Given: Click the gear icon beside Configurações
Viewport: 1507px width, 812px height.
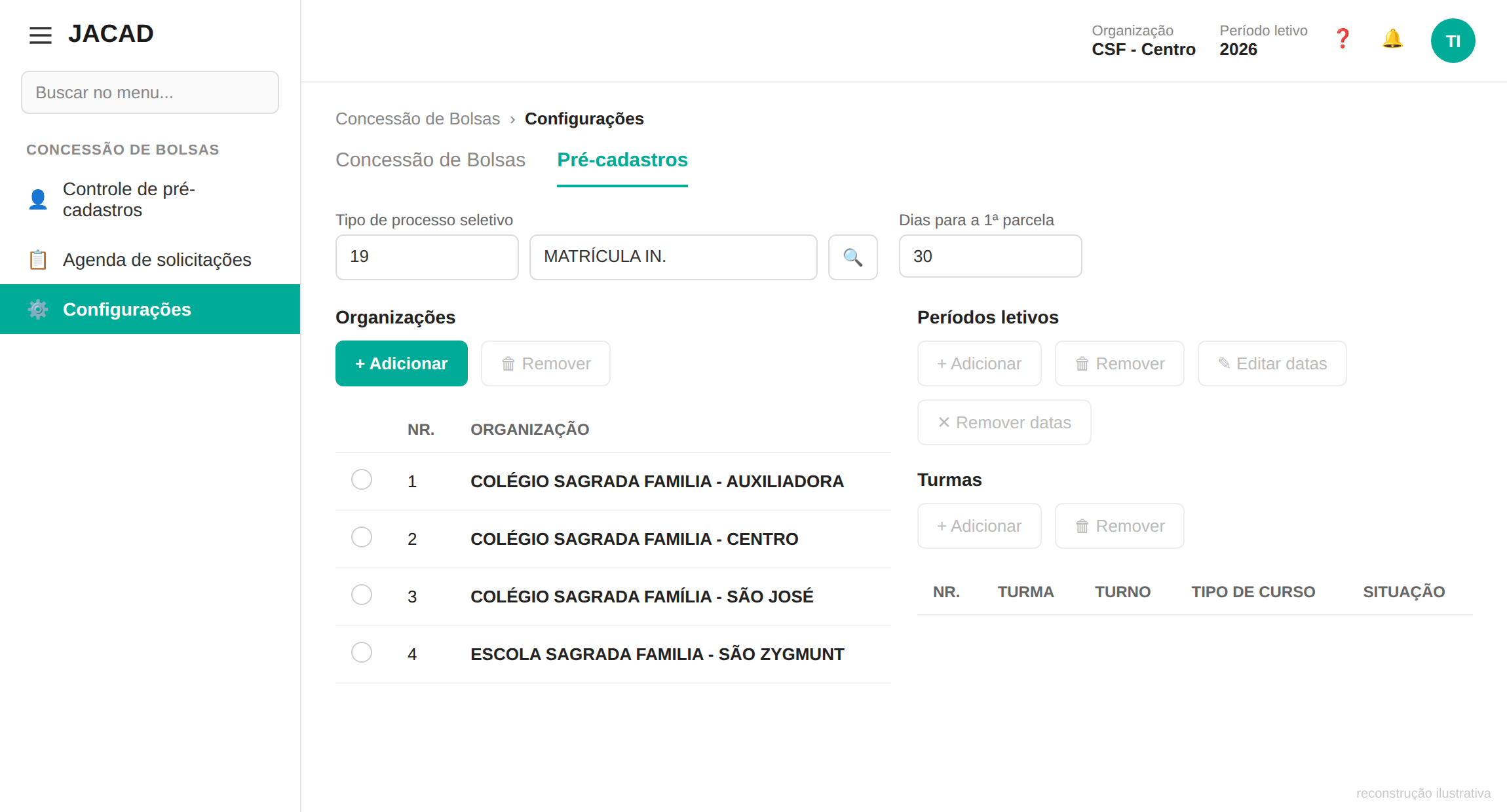Looking at the screenshot, I should point(38,309).
